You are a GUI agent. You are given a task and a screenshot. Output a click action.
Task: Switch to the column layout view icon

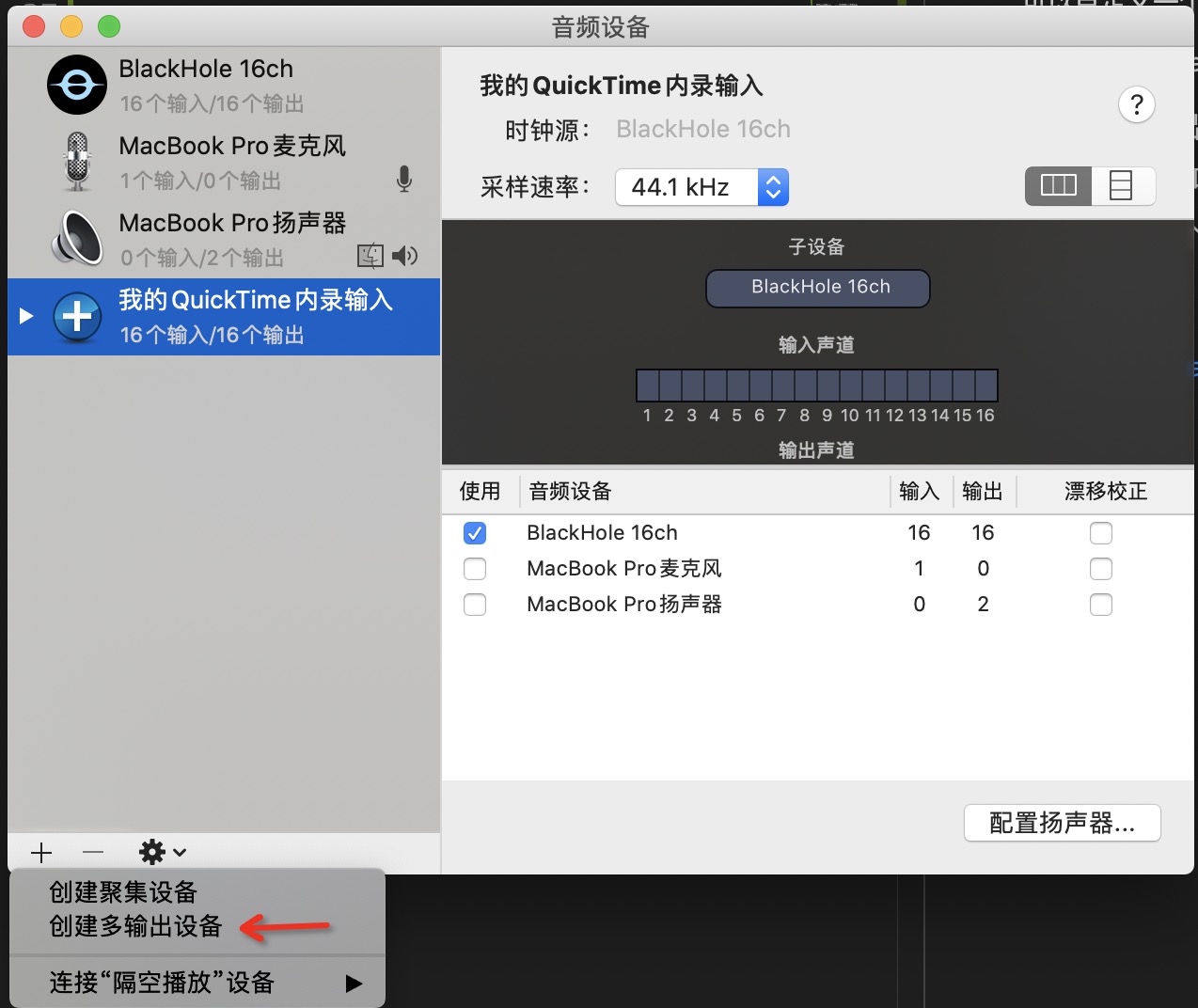click(x=1058, y=185)
